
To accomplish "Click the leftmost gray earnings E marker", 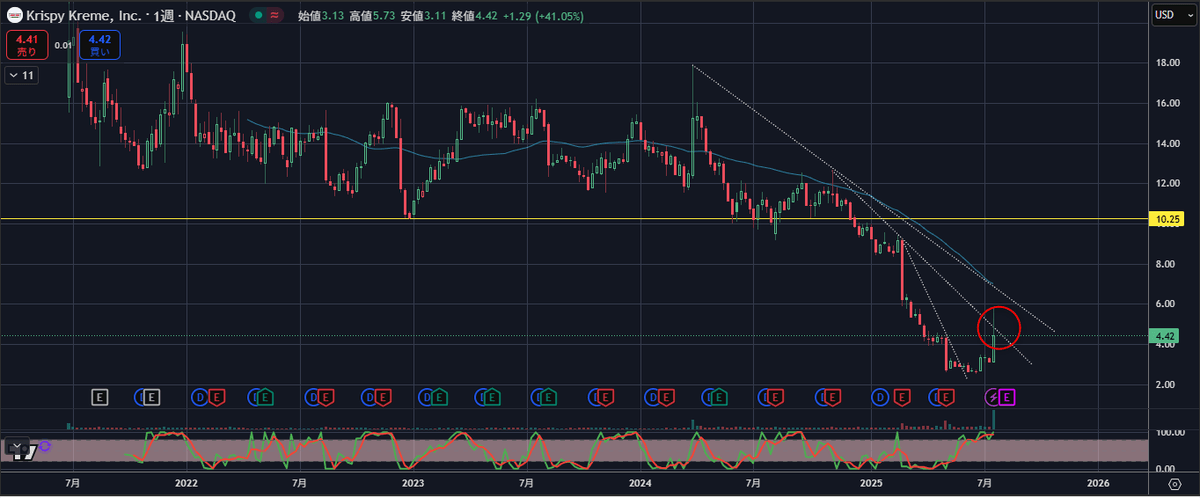I will [x=99, y=397].
